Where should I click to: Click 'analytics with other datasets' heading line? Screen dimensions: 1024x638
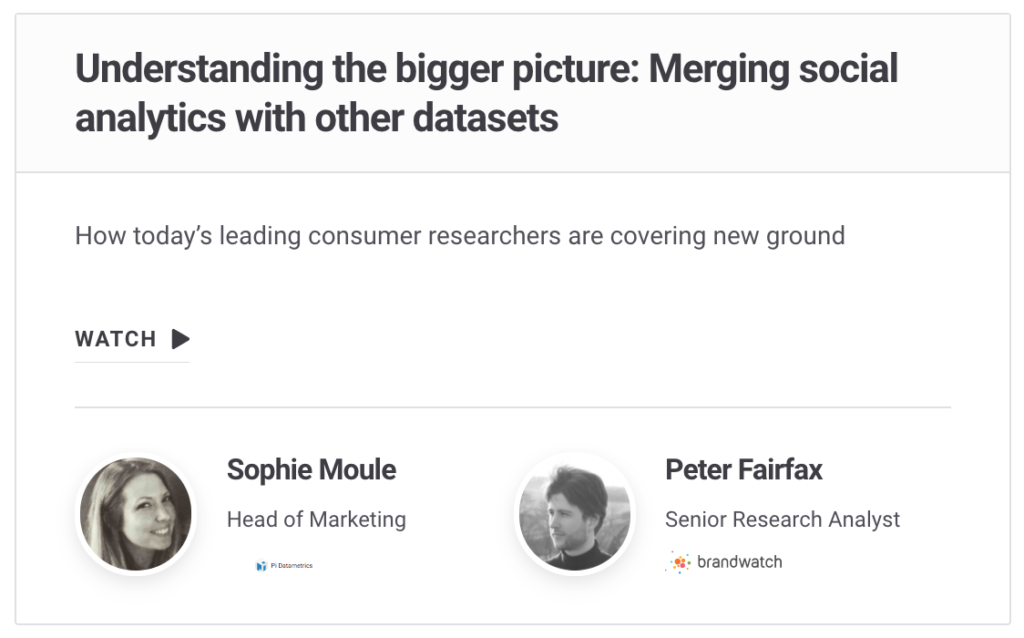point(317,118)
